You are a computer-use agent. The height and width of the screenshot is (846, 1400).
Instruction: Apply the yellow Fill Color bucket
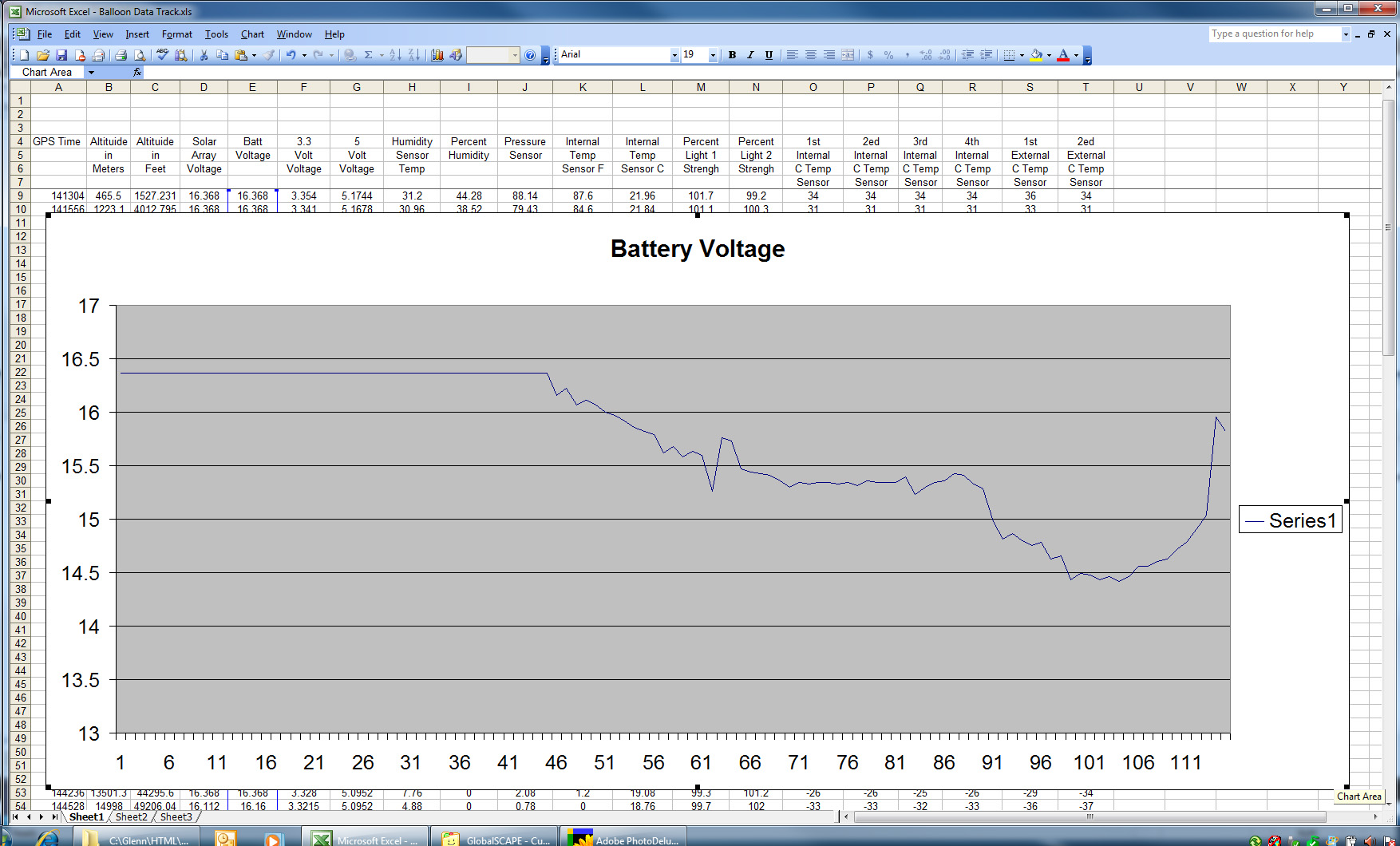point(1036,55)
